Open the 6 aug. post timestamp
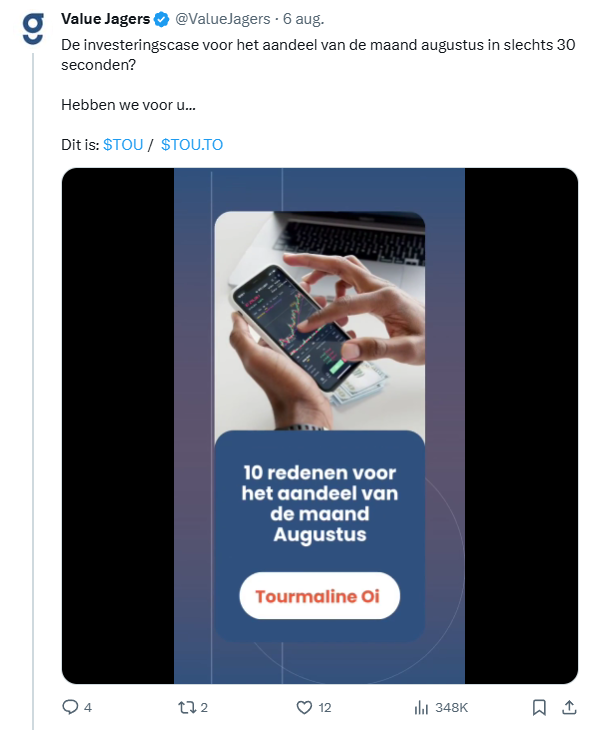 tap(303, 19)
